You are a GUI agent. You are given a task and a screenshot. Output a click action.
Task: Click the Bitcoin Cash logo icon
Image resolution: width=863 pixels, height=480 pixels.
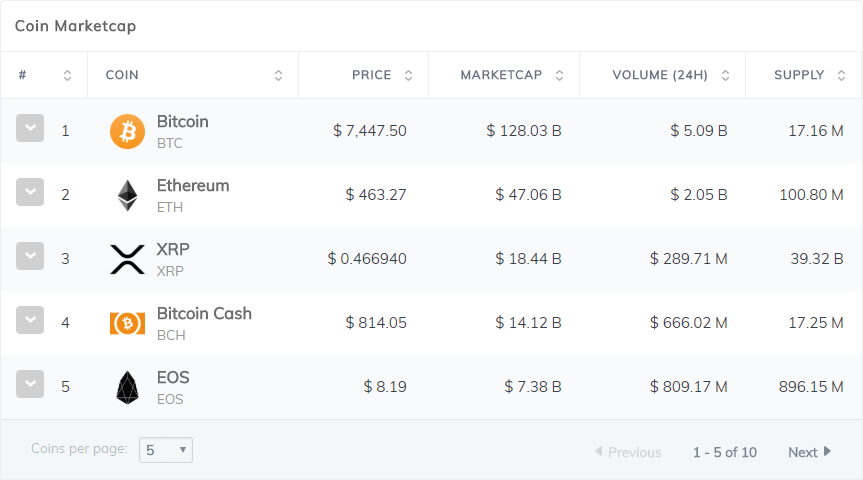127,323
